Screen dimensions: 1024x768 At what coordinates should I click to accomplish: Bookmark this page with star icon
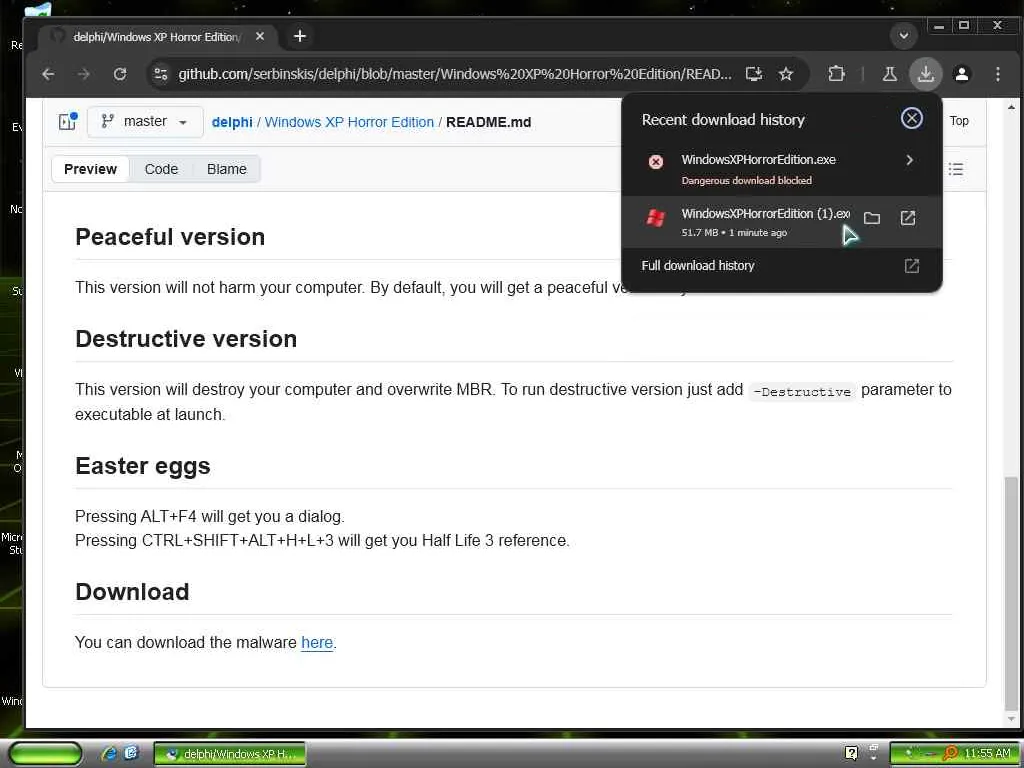click(786, 74)
